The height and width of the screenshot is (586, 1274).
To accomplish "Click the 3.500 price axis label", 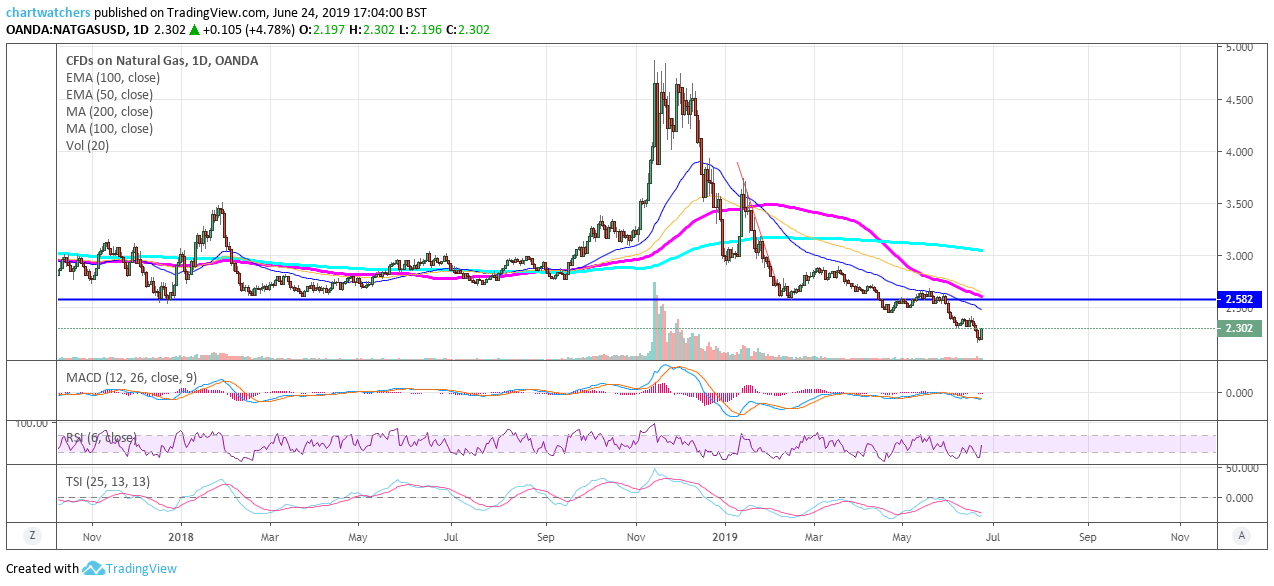I will [x=1240, y=204].
